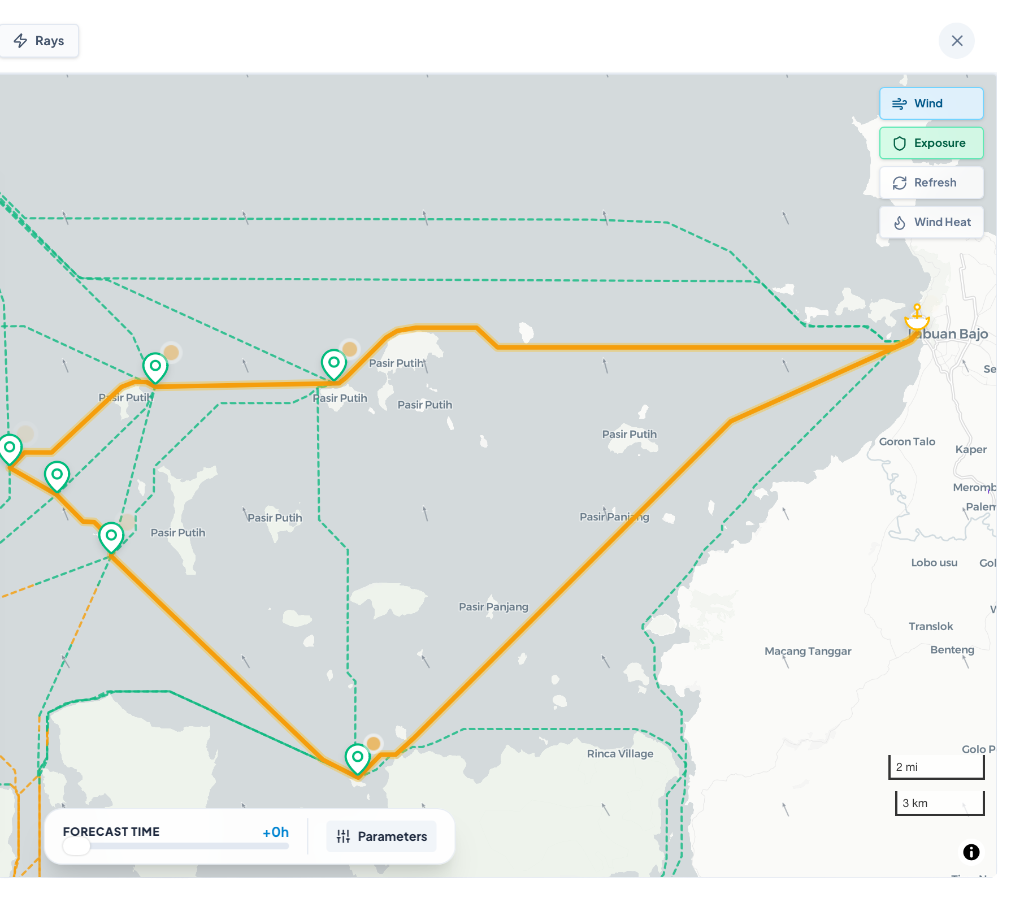Image resolution: width=1024 pixels, height=903 pixels.
Task: Click the Macang Tanggar map label
Action: click(808, 651)
